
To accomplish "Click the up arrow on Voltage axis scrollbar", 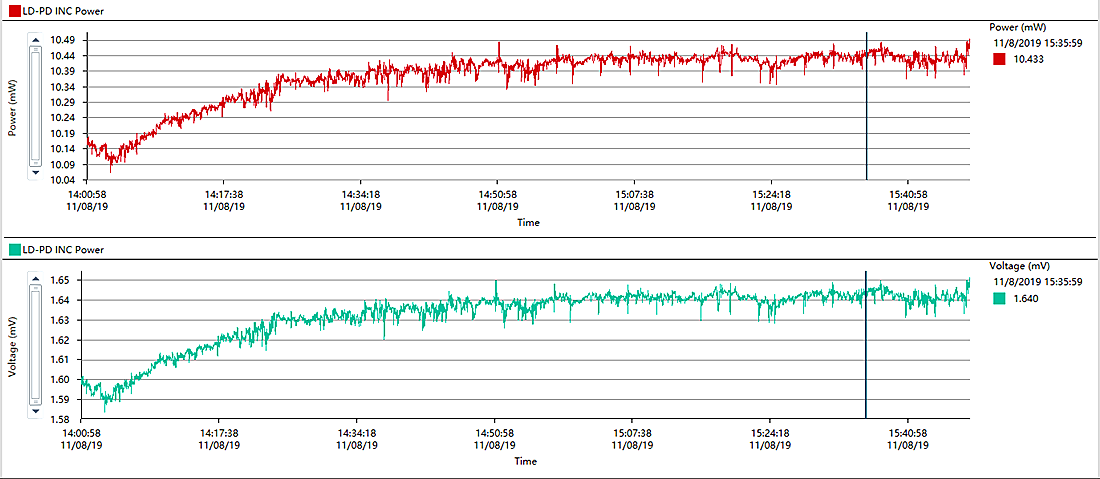I will coord(36,280).
